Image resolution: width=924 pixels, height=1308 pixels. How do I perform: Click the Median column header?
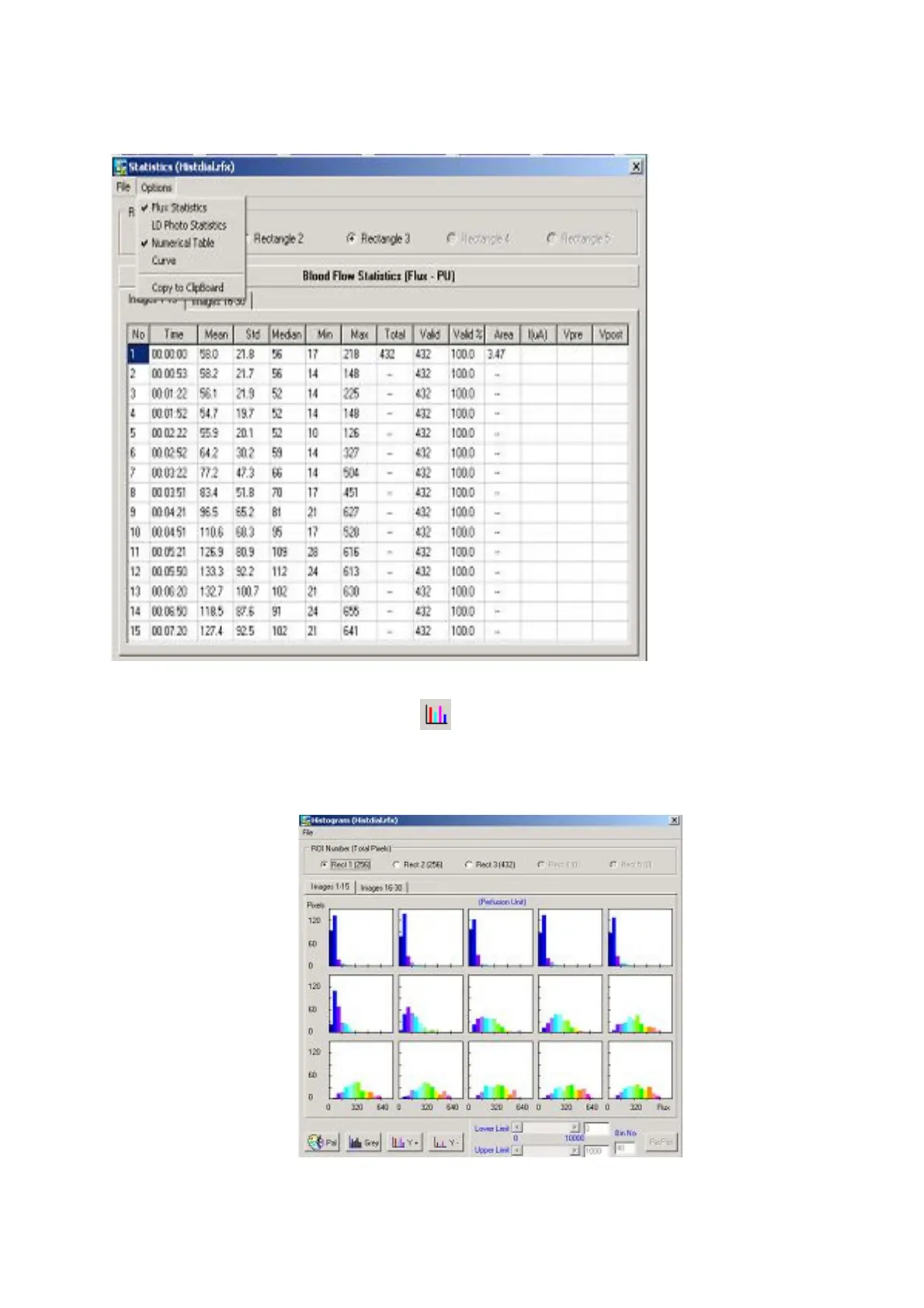[287, 335]
